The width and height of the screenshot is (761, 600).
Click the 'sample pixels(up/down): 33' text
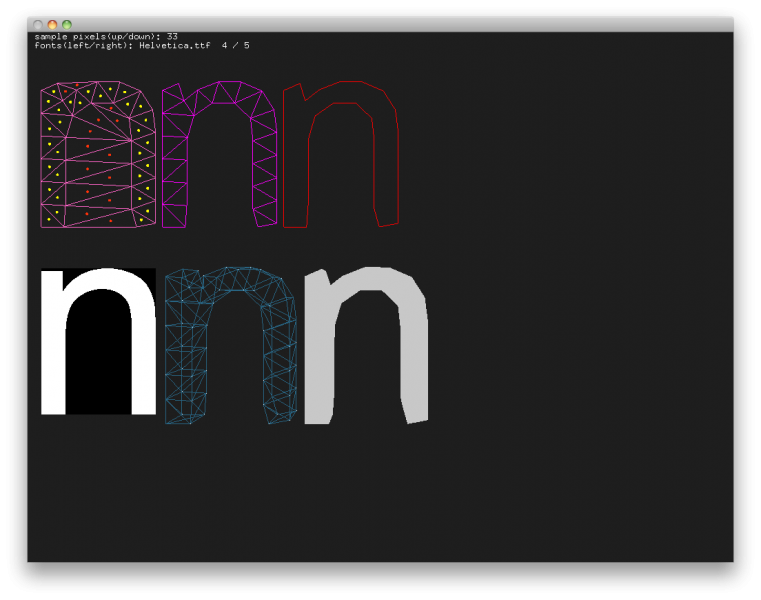pyautogui.click(x=106, y=36)
